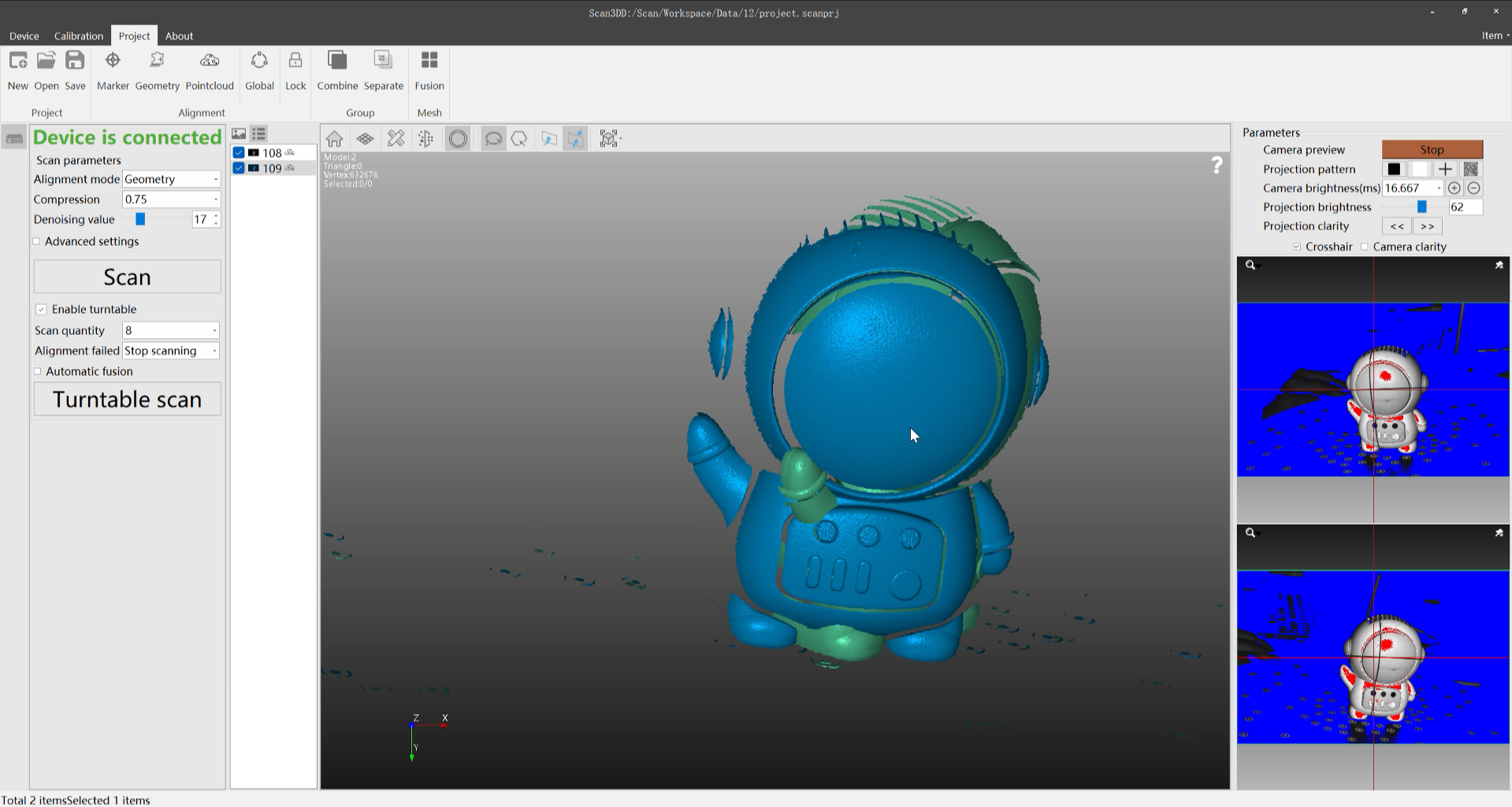Toggle the circle selection tool
This screenshot has width=1512, height=807.
point(458,139)
